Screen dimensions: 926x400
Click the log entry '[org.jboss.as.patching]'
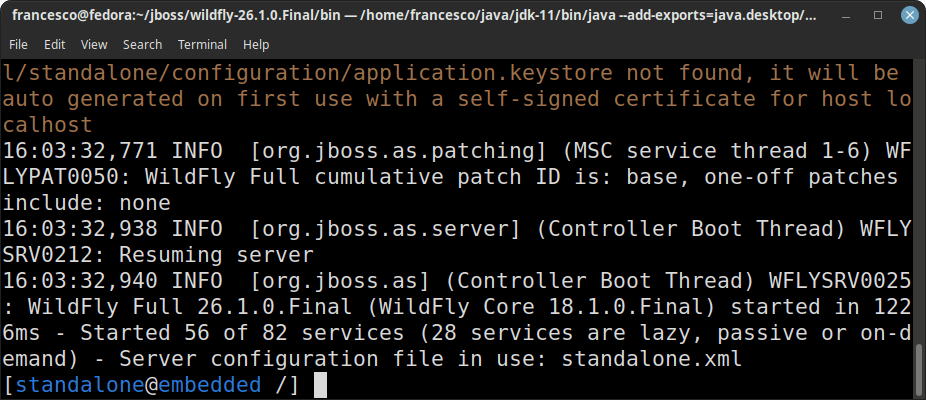[x=399, y=151]
